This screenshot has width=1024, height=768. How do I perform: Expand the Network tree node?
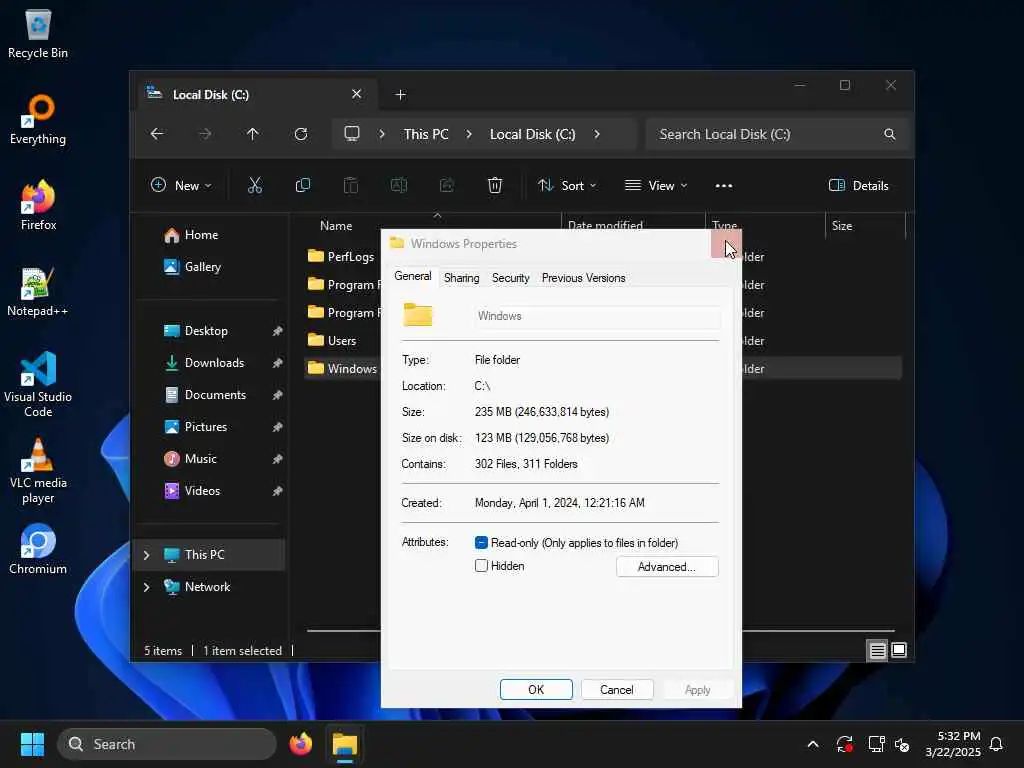pyautogui.click(x=147, y=587)
